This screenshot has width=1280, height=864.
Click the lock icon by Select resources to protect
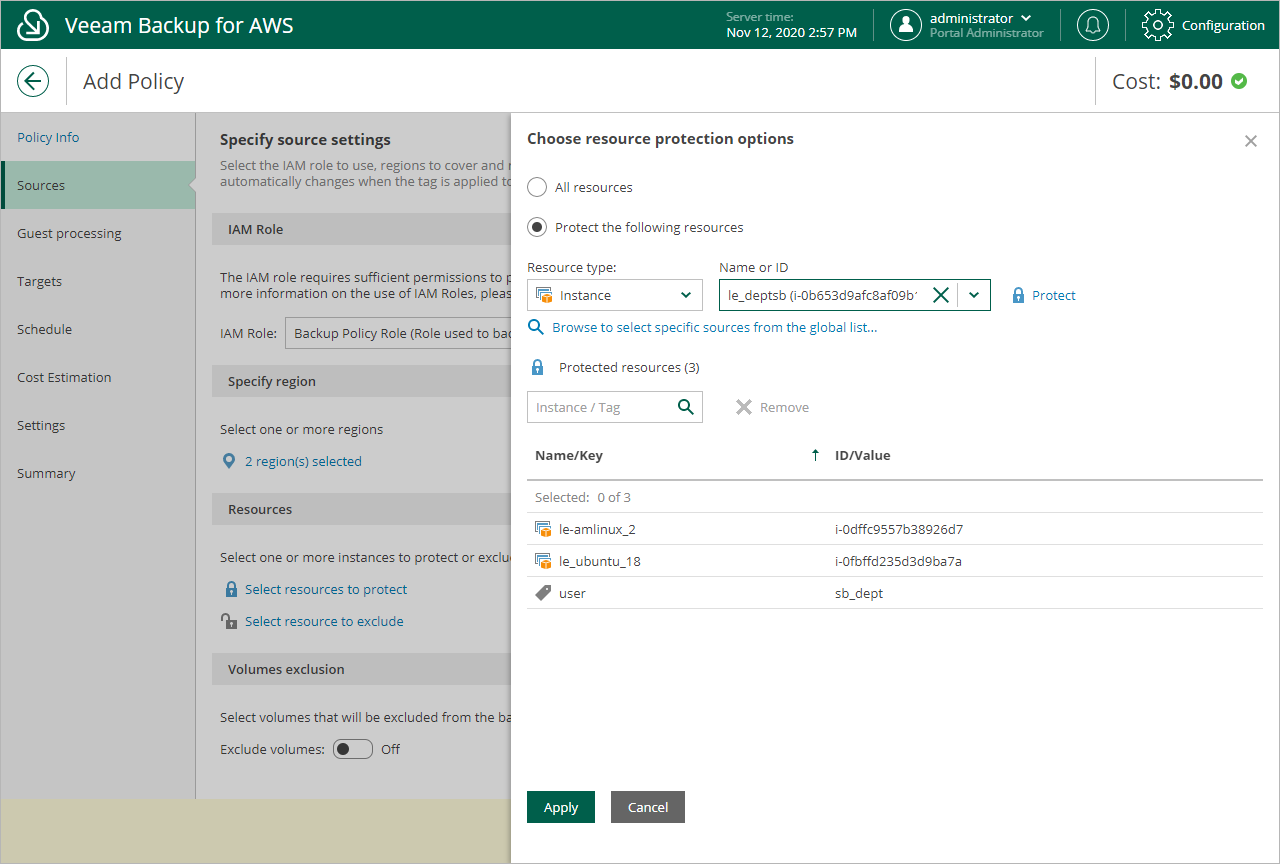(231, 589)
